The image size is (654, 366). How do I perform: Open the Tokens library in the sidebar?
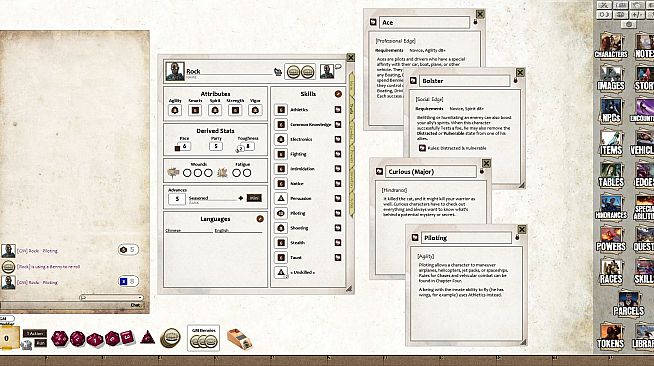click(611, 336)
